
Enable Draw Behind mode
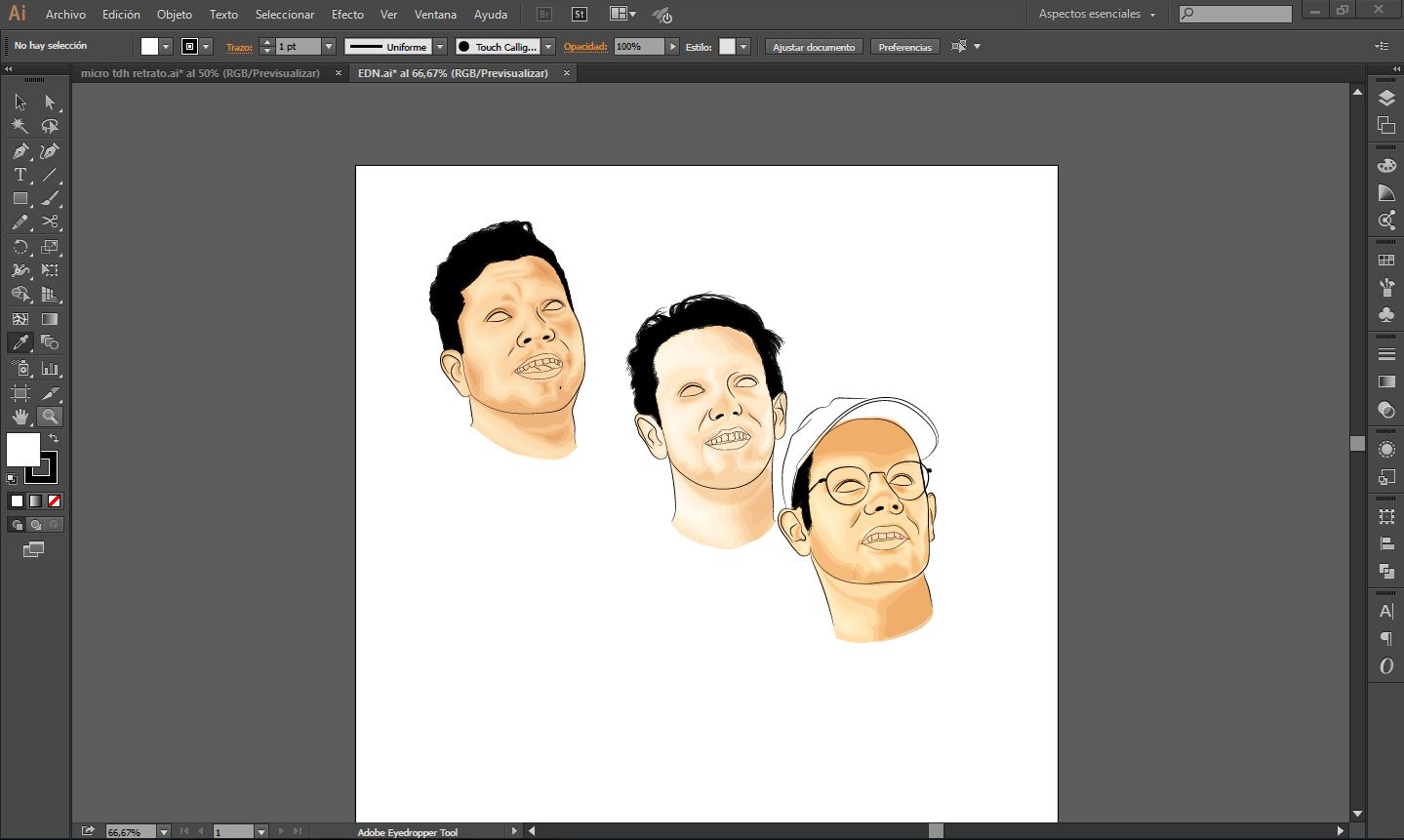pyautogui.click(x=35, y=525)
